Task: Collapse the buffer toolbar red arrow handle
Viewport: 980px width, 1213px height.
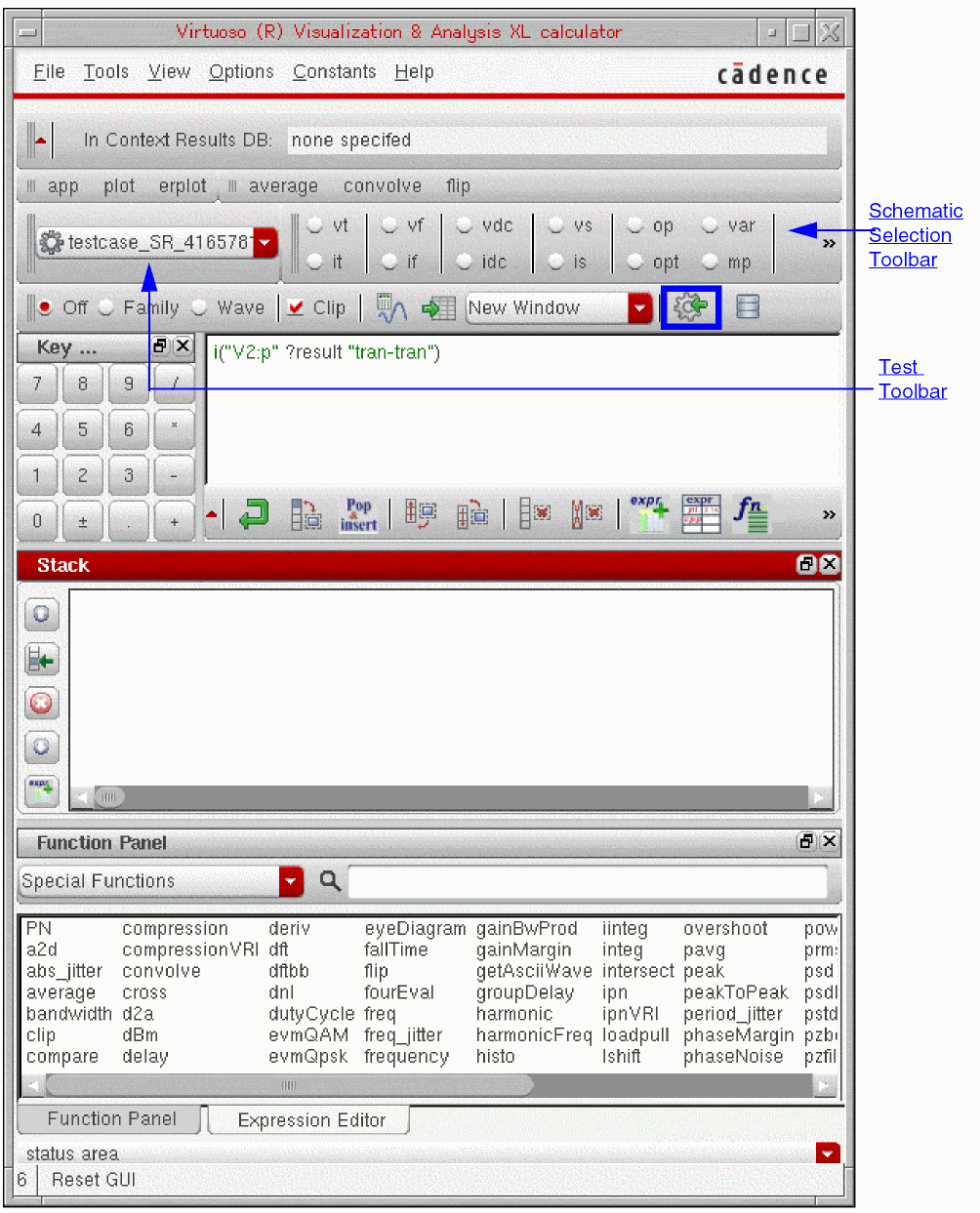Action: [212, 514]
